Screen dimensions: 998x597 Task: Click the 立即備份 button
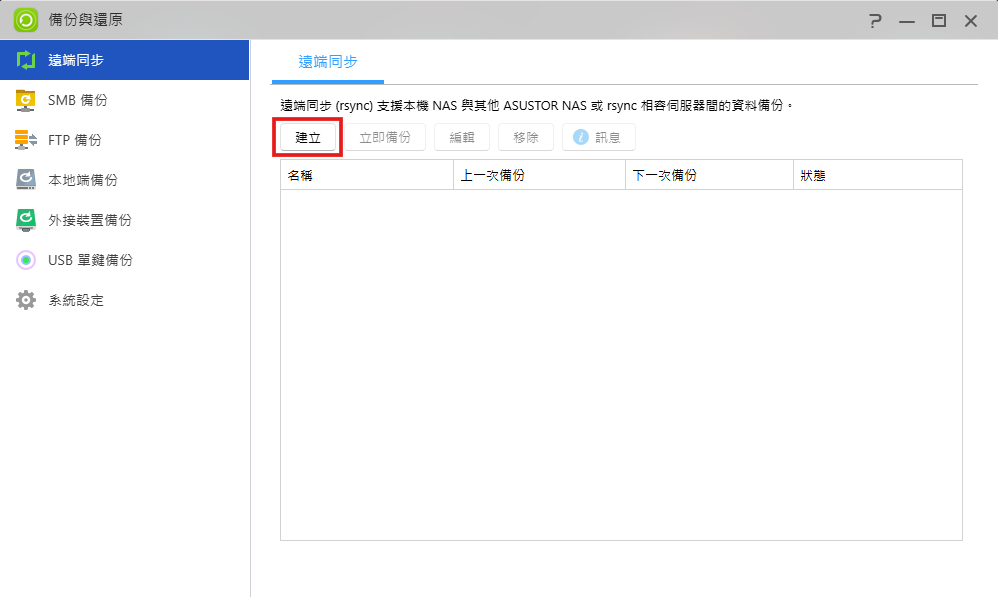(385, 137)
